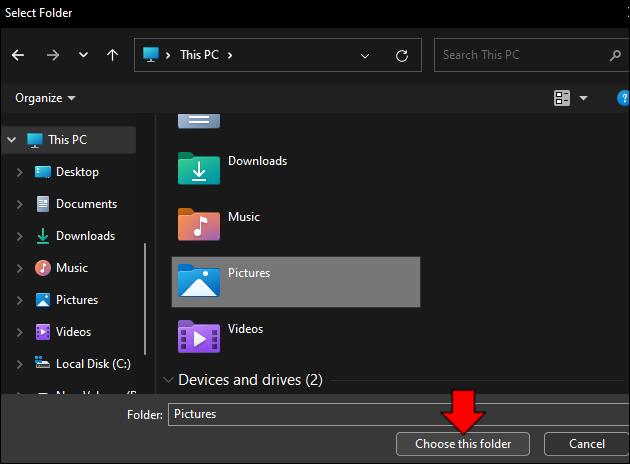Open the recent locations dropdown arrow

(x=83, y=55)
